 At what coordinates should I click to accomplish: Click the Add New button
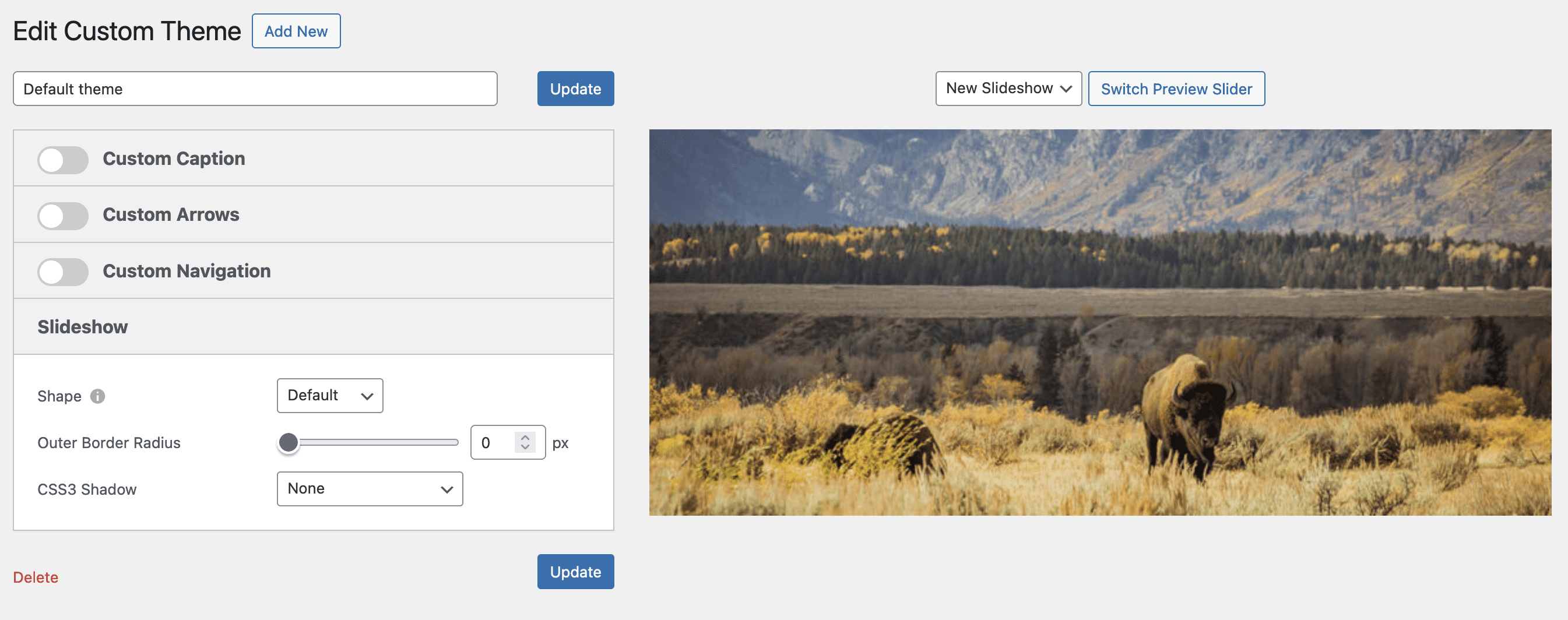click(x=296, y=31)
